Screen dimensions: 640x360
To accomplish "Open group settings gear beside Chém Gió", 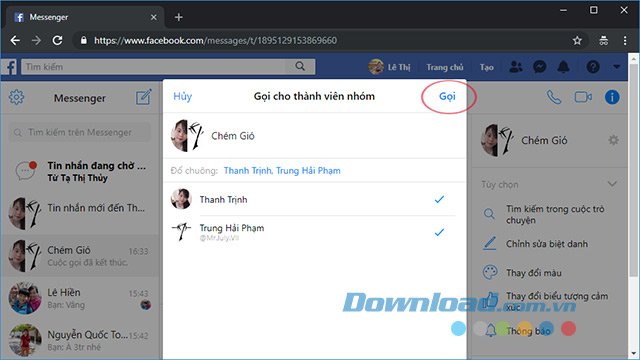I will coord(613,140).
